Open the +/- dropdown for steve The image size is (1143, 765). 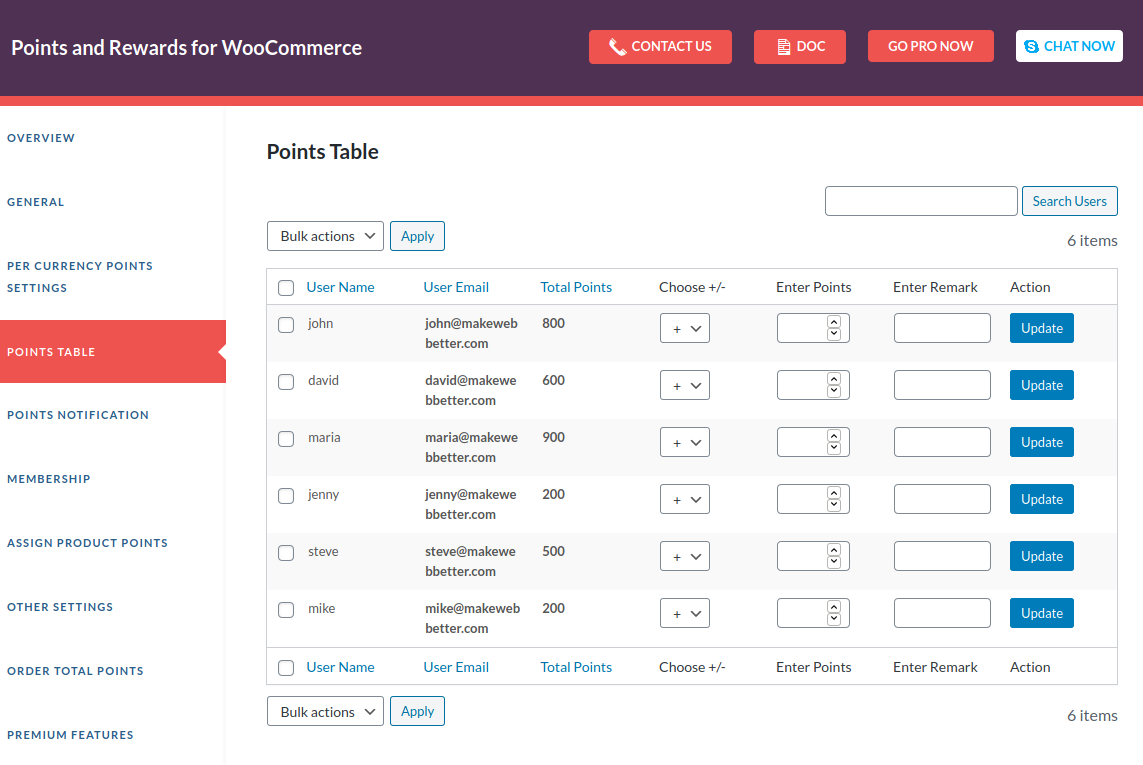pos(684,556)
